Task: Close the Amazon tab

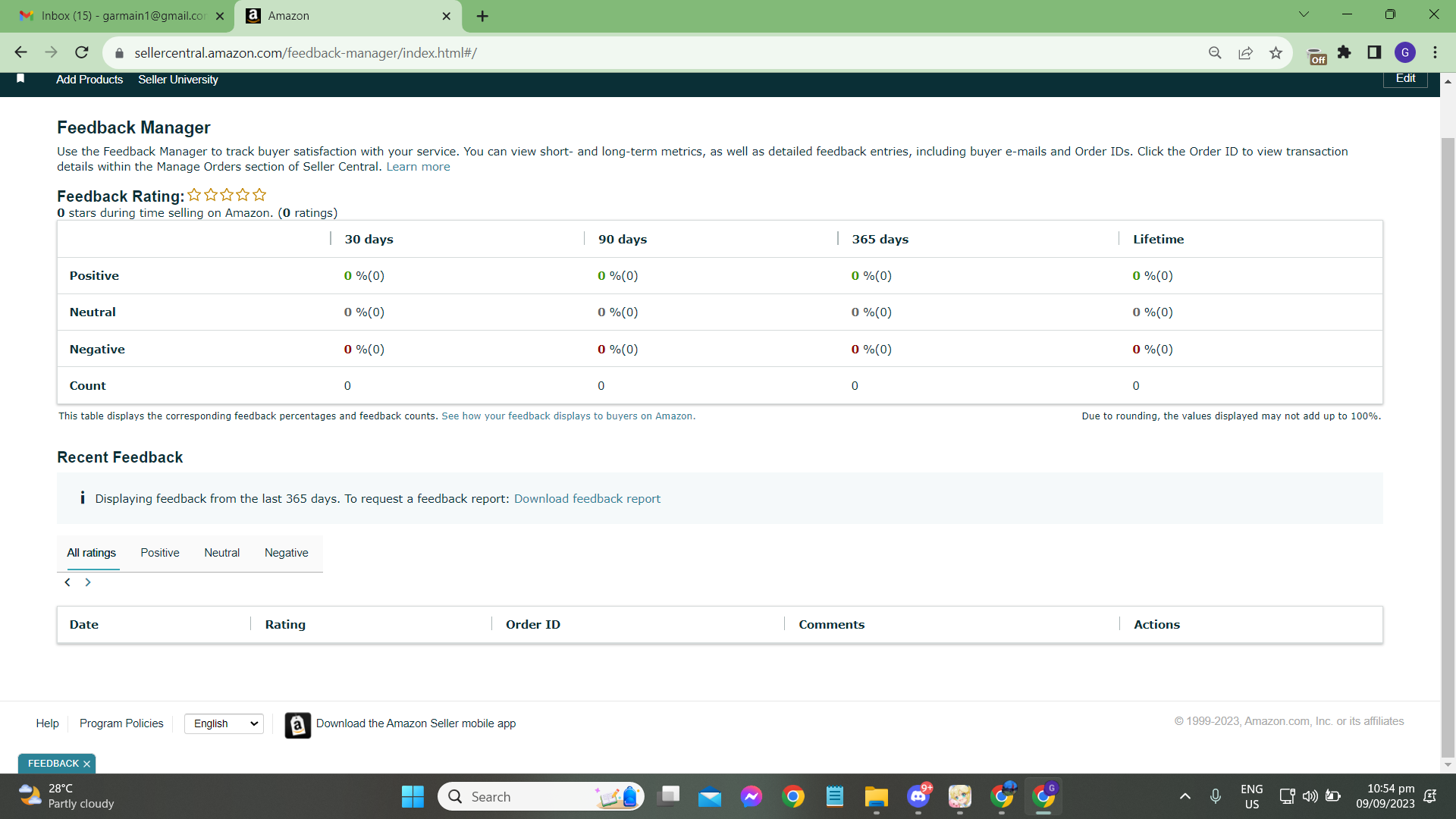Action: [x=446, y=16]
